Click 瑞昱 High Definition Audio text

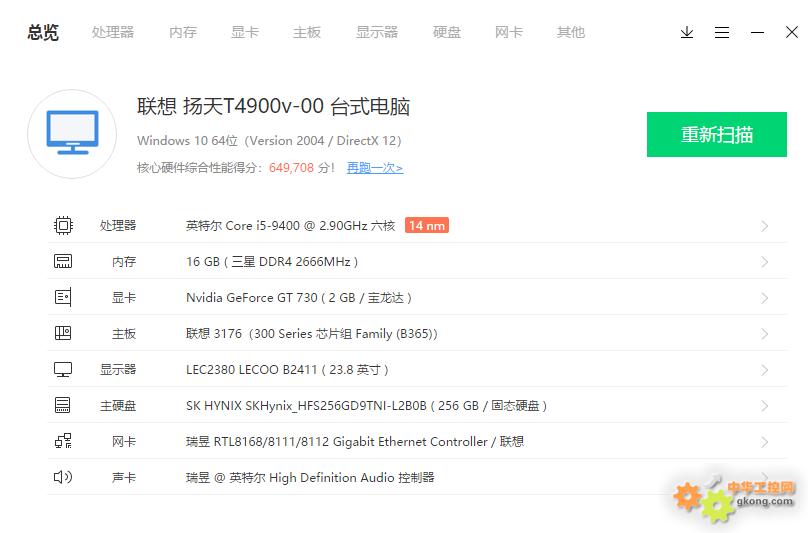pyautogui.click(x=310, y=478)
